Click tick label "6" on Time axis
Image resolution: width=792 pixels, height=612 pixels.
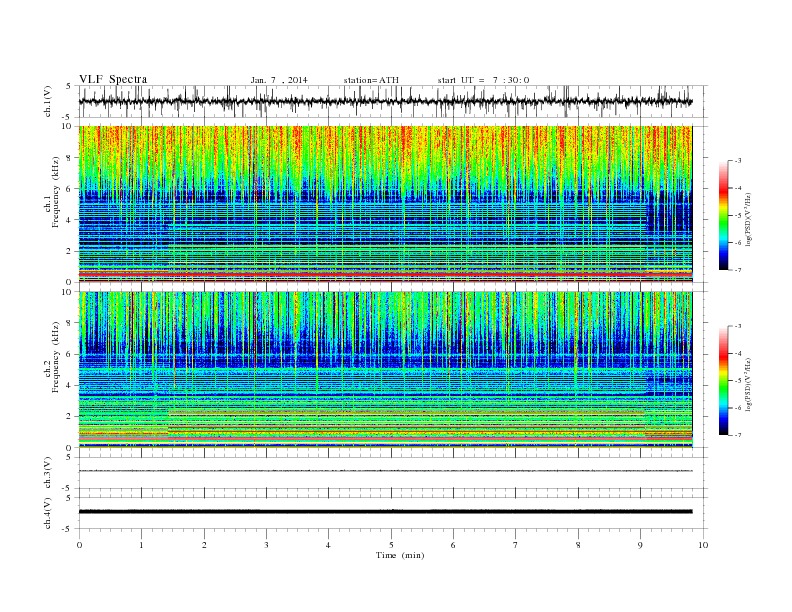(x=454, y=545)
